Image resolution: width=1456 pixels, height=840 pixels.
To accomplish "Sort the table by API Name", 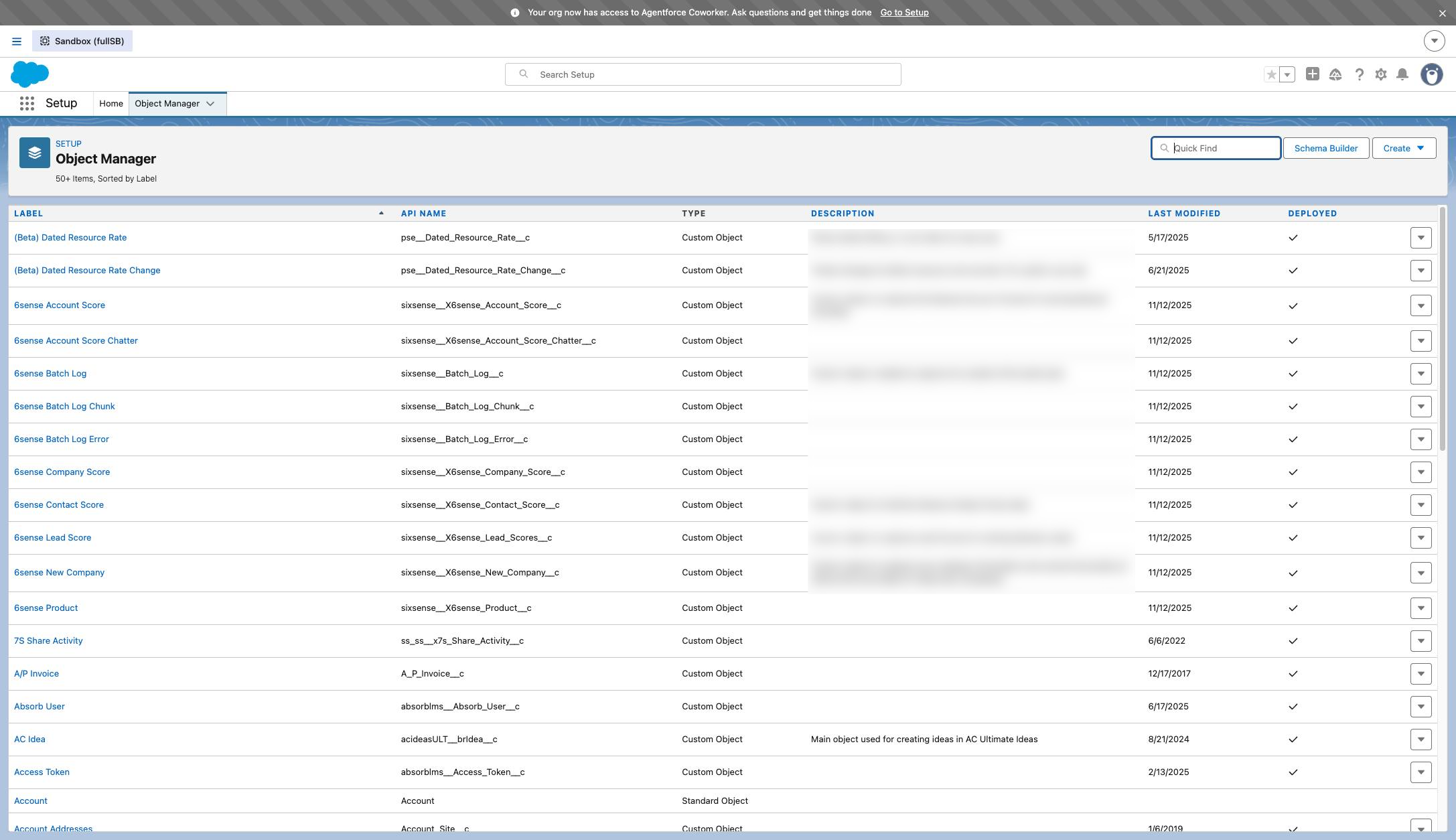I will point(423,214).
